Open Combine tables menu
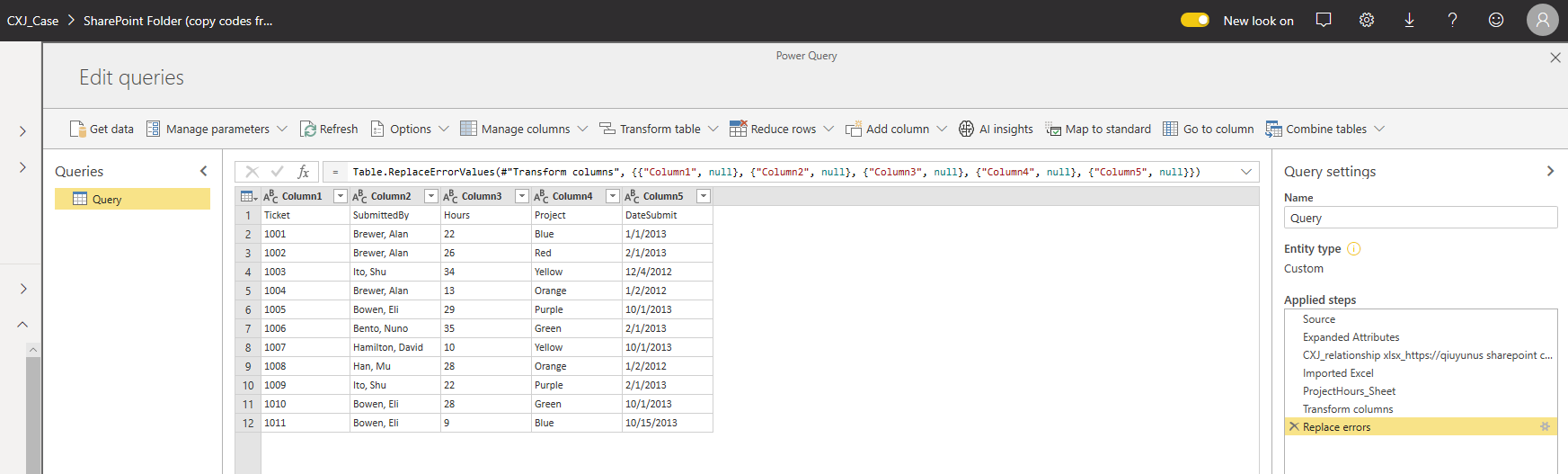Screen dimensions: 1568x474 click(x=1325, y=129)
